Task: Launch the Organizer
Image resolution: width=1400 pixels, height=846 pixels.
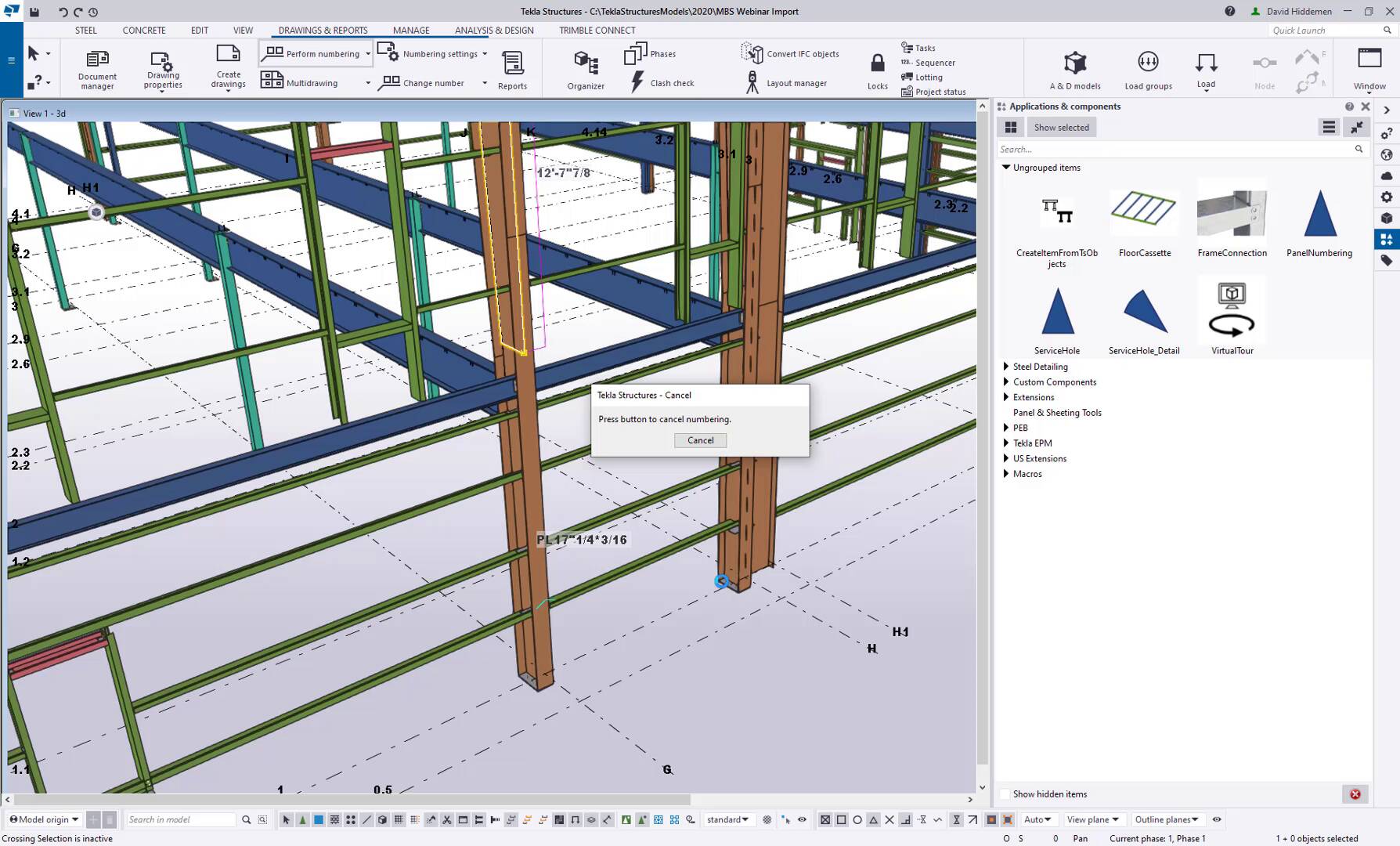Action: (586, 69)
